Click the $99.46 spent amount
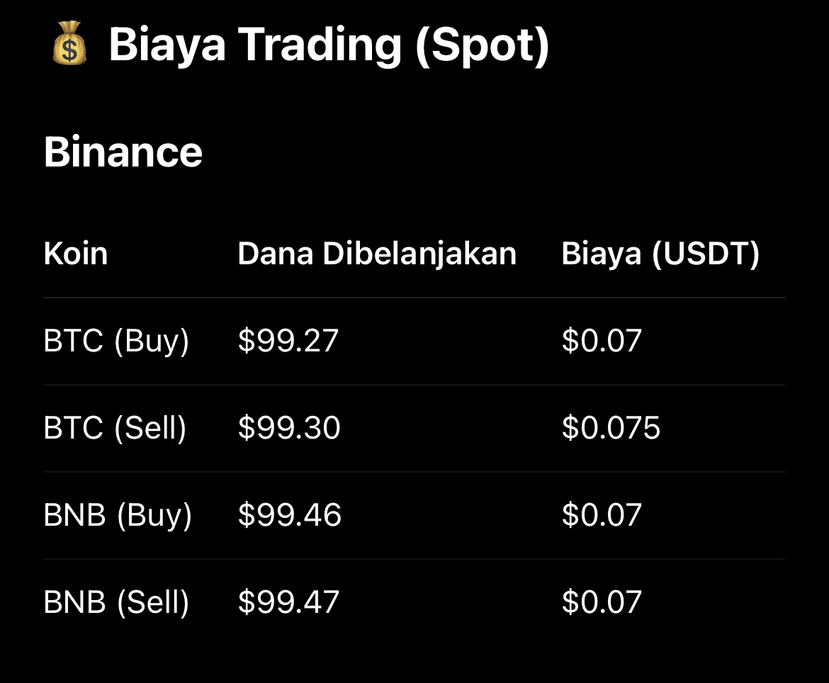The width and height of the screenshot is (829, 683). (x=290, y=514)
